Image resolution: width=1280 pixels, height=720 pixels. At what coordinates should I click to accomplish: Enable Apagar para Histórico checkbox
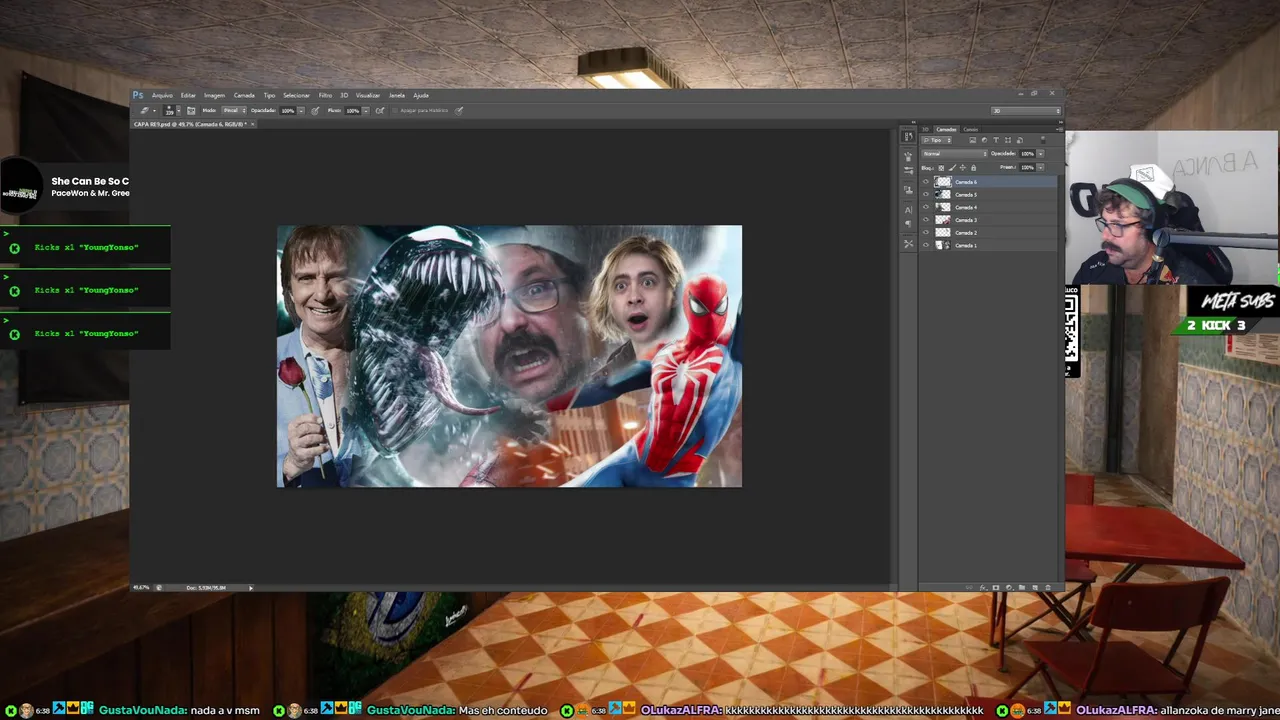(395, 111)
